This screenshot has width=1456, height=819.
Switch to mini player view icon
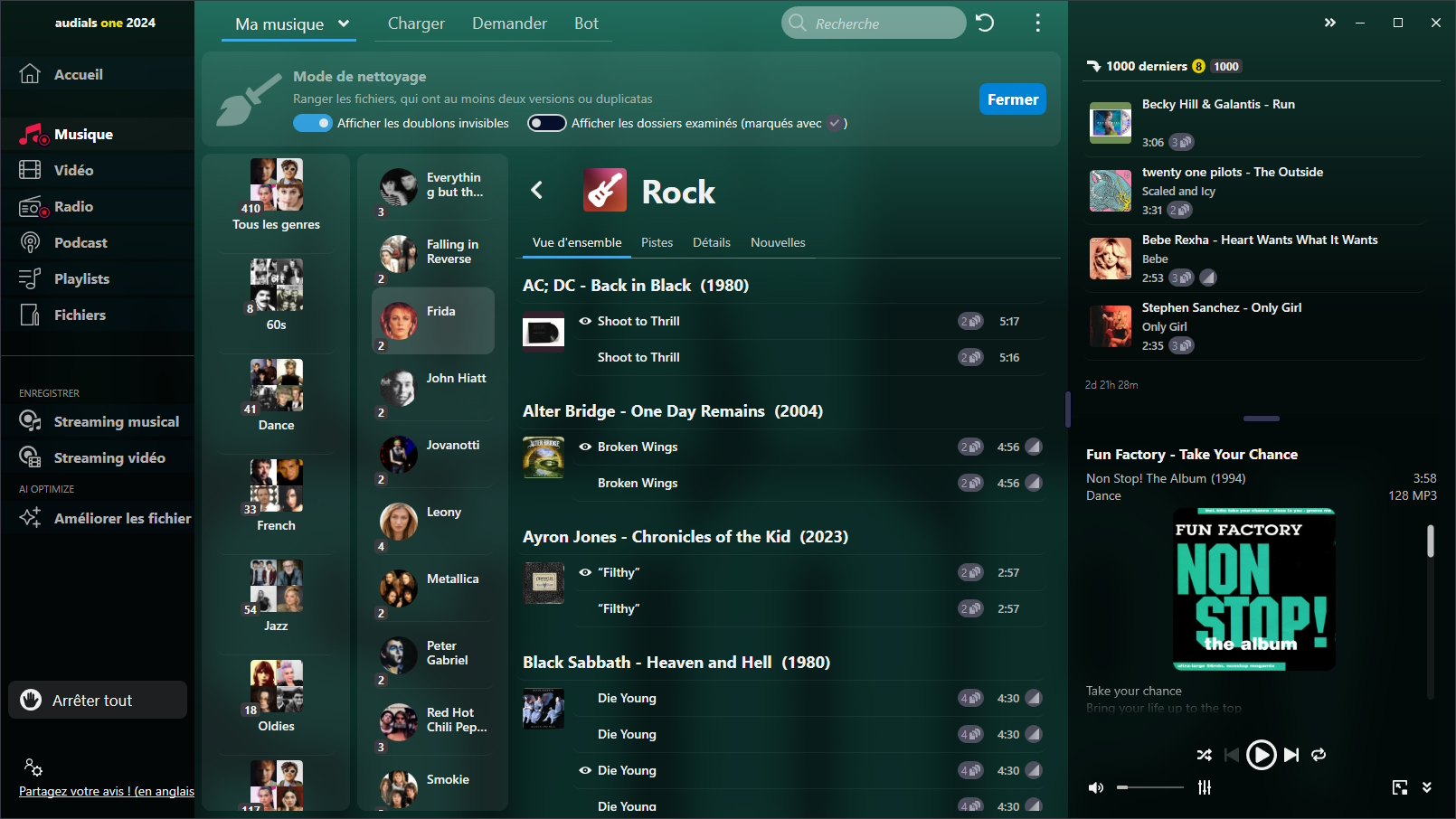[1400, 787]
